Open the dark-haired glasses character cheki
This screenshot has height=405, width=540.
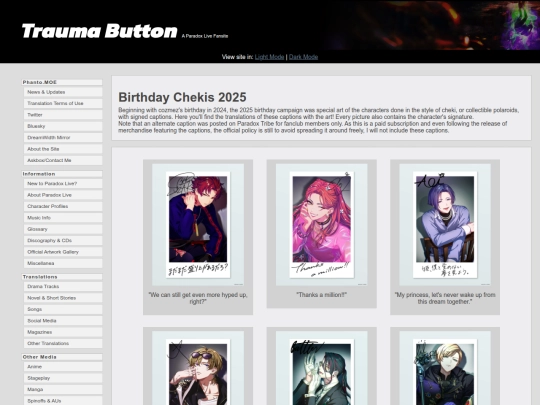pos(322,368)
